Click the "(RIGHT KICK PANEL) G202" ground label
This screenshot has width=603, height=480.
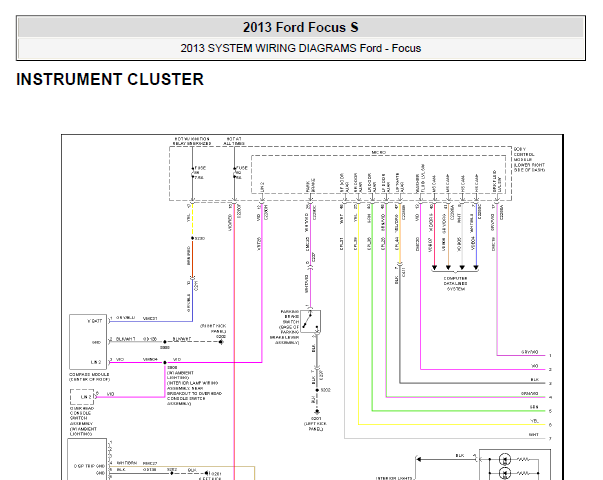pyautogui.click(x=213, y=331)
